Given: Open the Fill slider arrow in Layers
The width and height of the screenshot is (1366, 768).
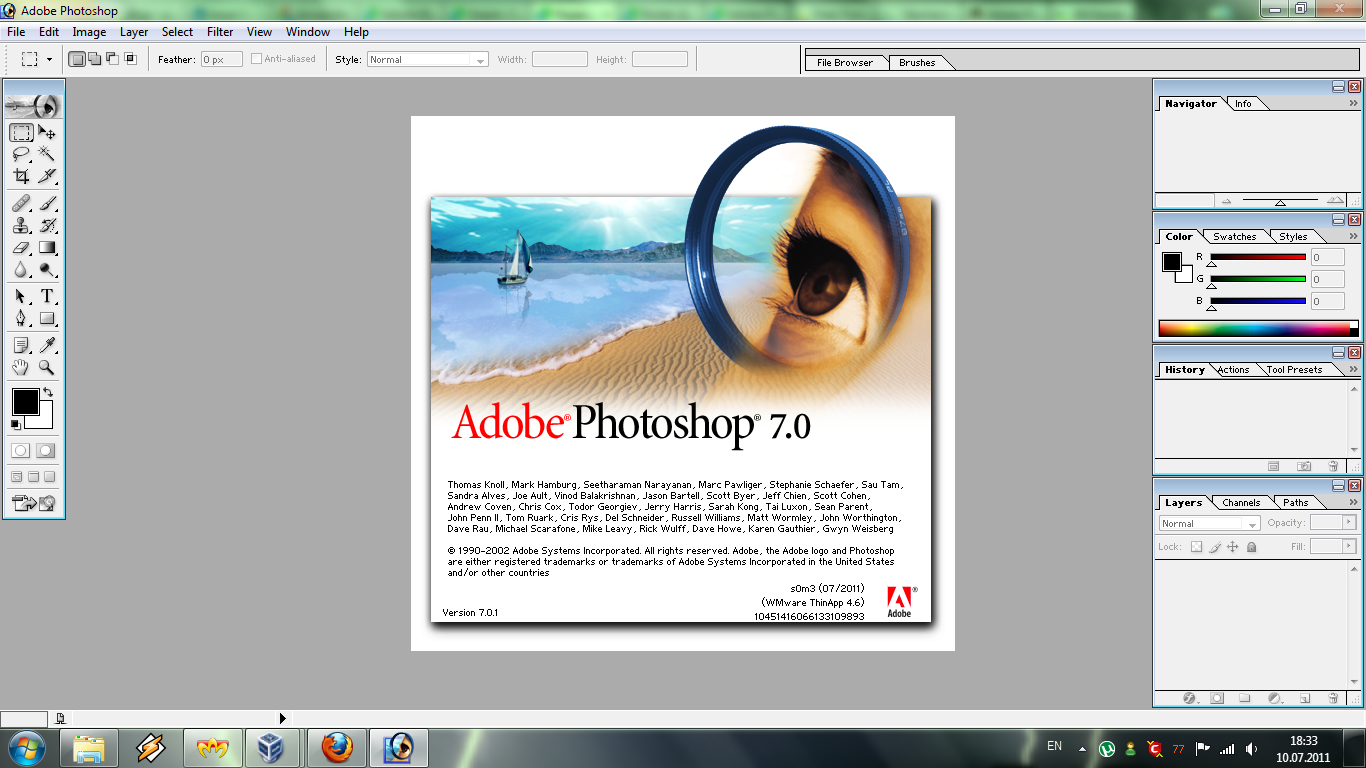Looking at the screenshot, I should click(1349, 546).
